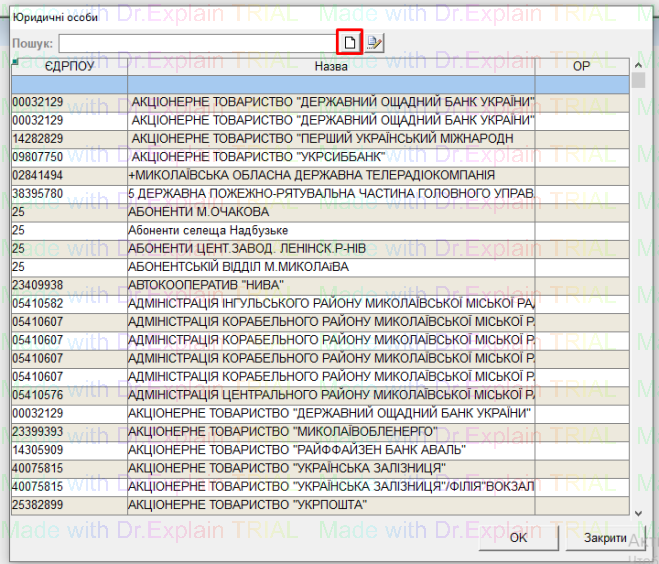Select the УКРПОШТА row
Screen dimensions: 659x564
coord(330,504)
